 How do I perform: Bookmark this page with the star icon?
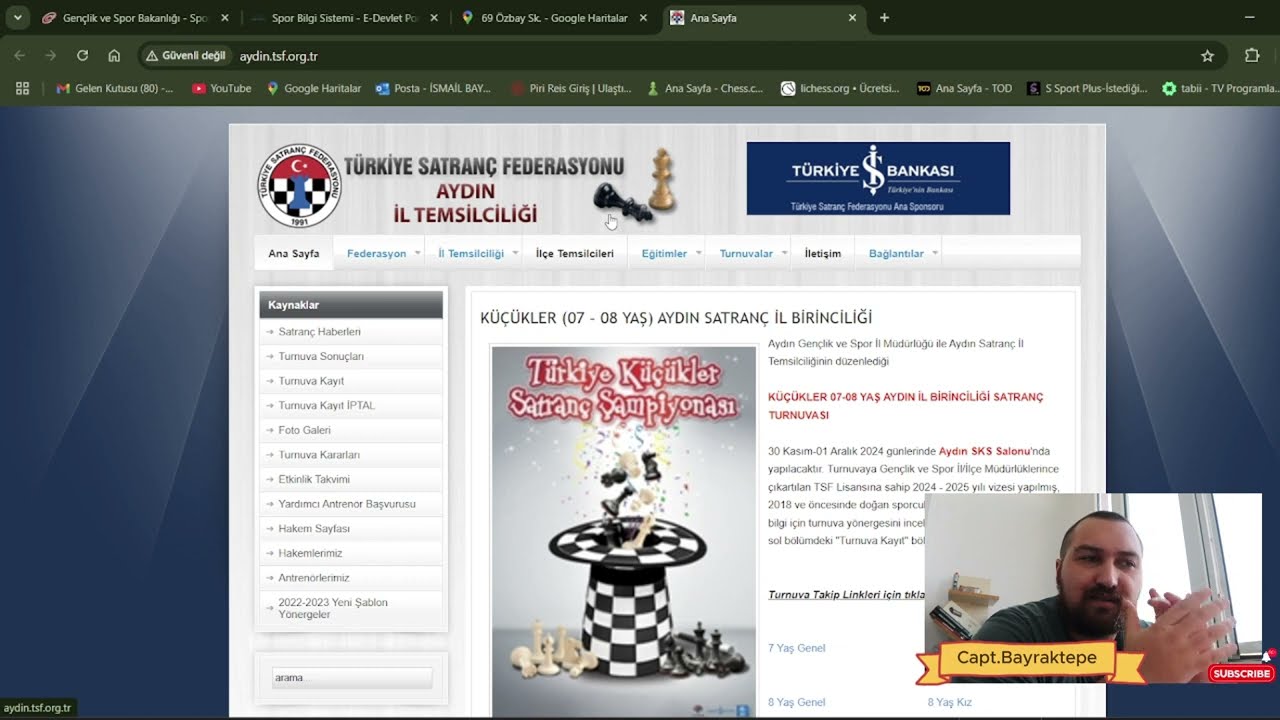pyautogui.click(x=1207, y=56)
